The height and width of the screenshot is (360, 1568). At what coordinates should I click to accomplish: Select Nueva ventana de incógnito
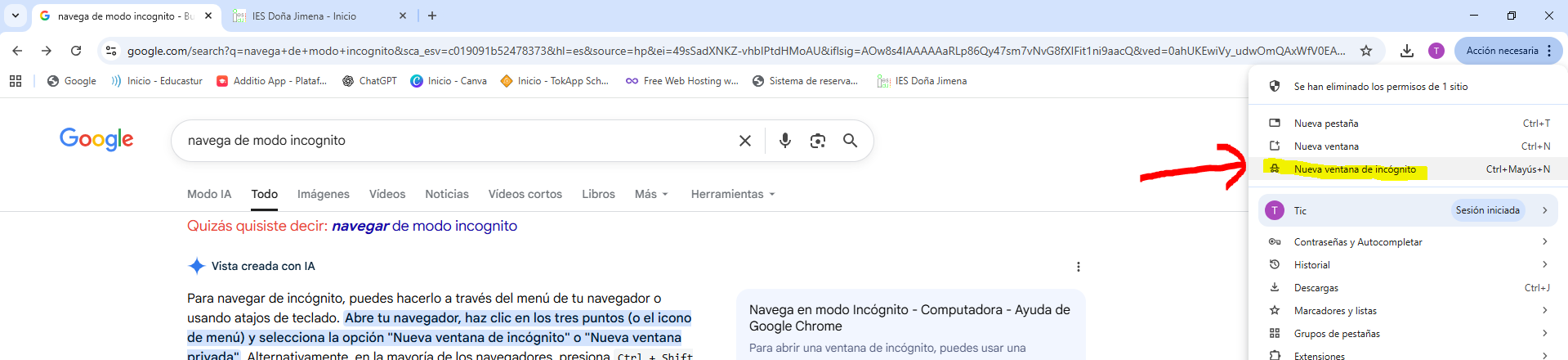(x=1355, y=169)
